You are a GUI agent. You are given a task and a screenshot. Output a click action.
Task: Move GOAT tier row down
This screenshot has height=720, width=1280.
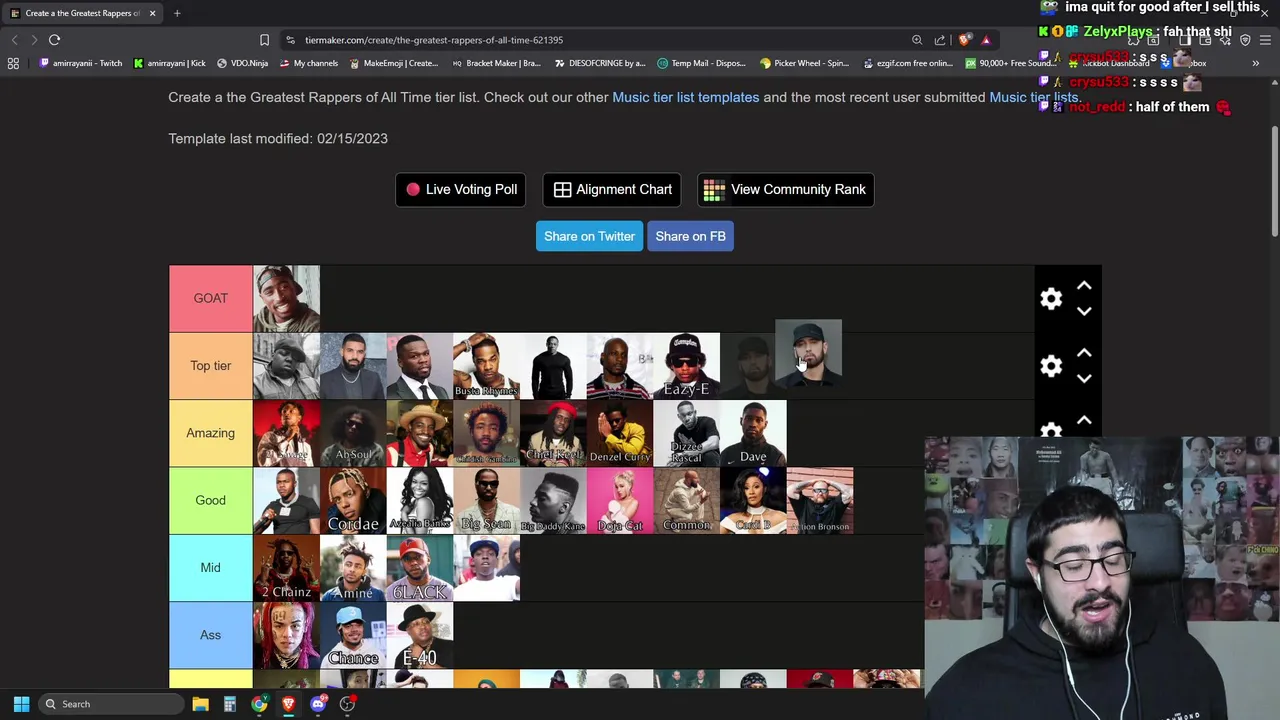[1084, 311]
